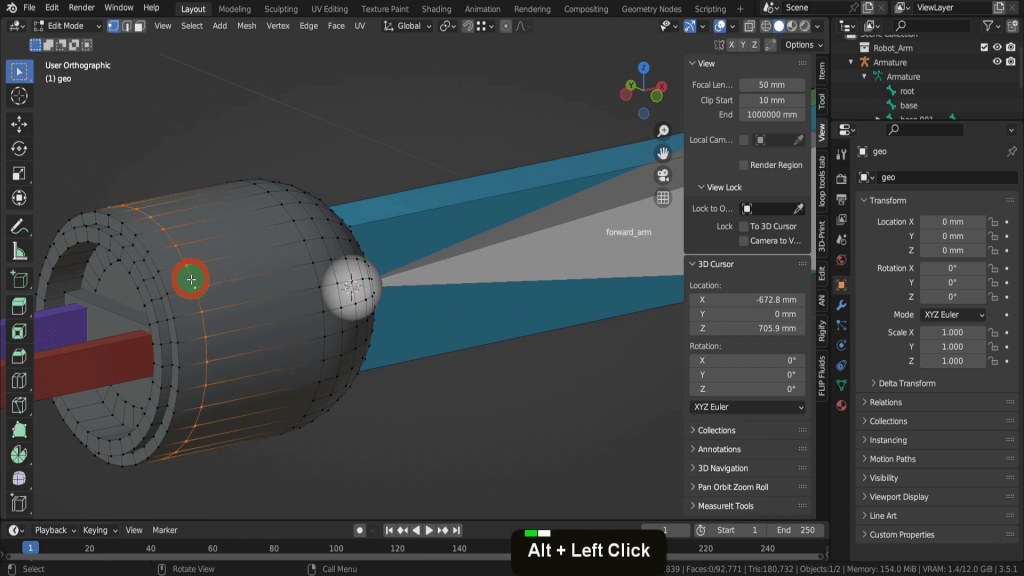Click the pan hand viewport gizmo
The height and width of the screenshot is (576, 1024).
coord(662,153)
